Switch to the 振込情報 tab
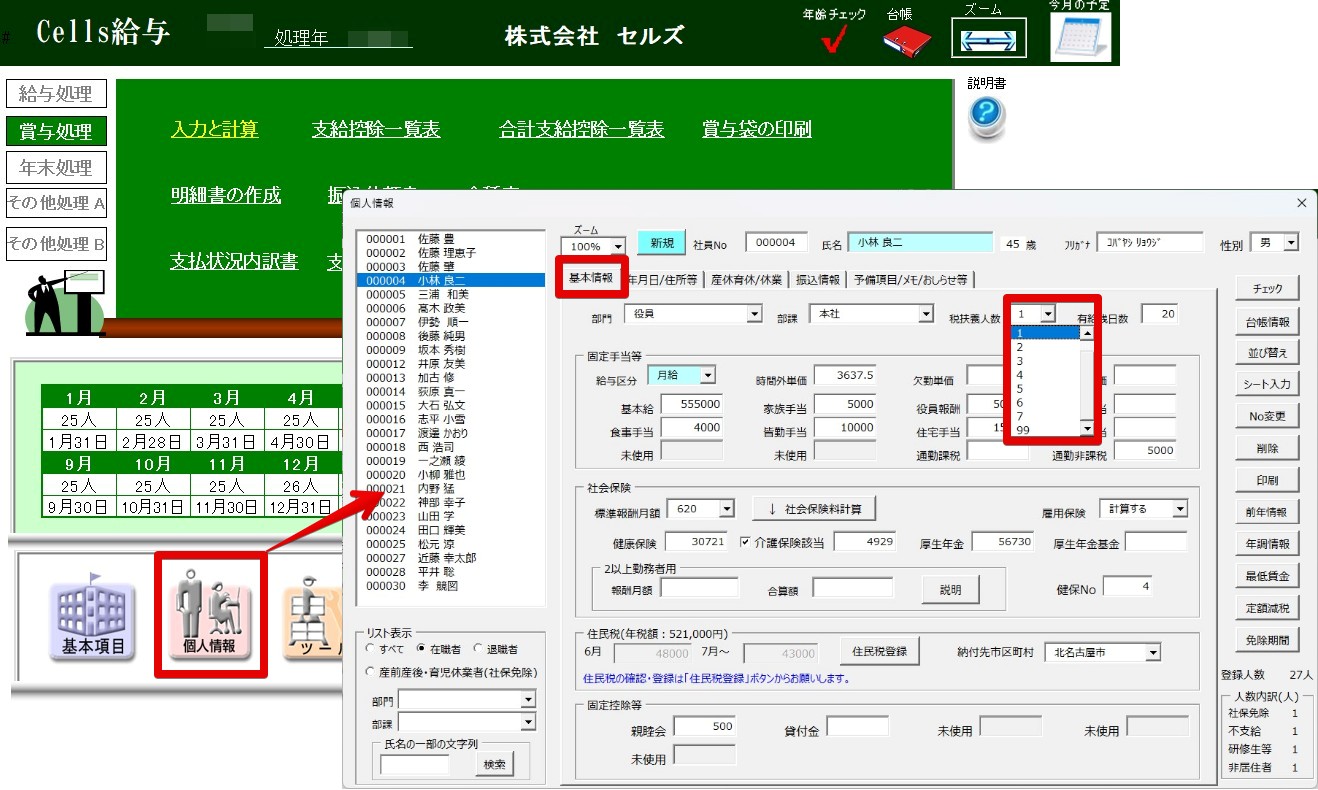This screenshot has height=790, width=1318. point(818,279)
